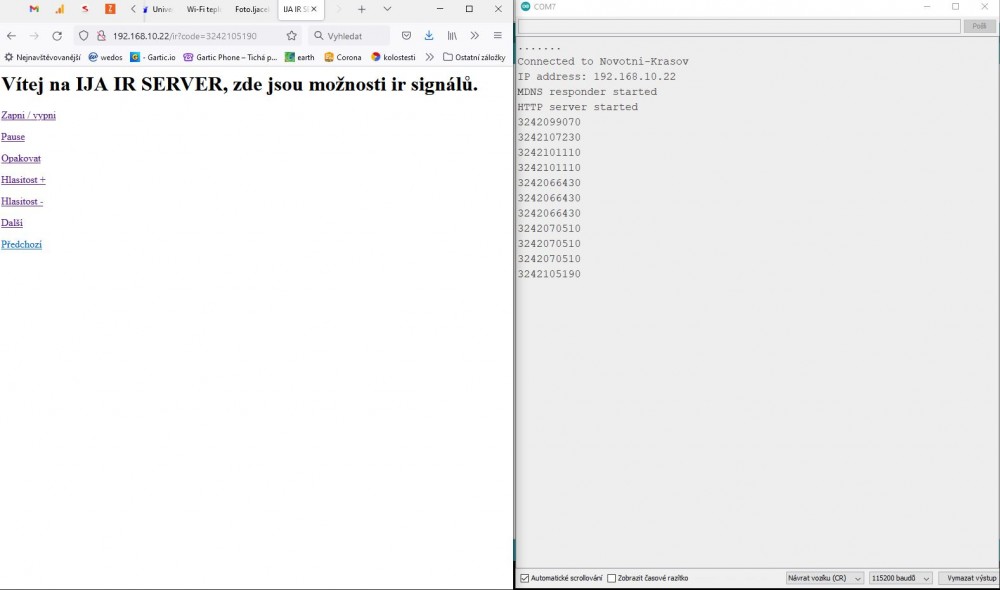1000x590 pixels.
Task: Switch to the Wi-Fi tab
Action: click(x=203, y=9)
